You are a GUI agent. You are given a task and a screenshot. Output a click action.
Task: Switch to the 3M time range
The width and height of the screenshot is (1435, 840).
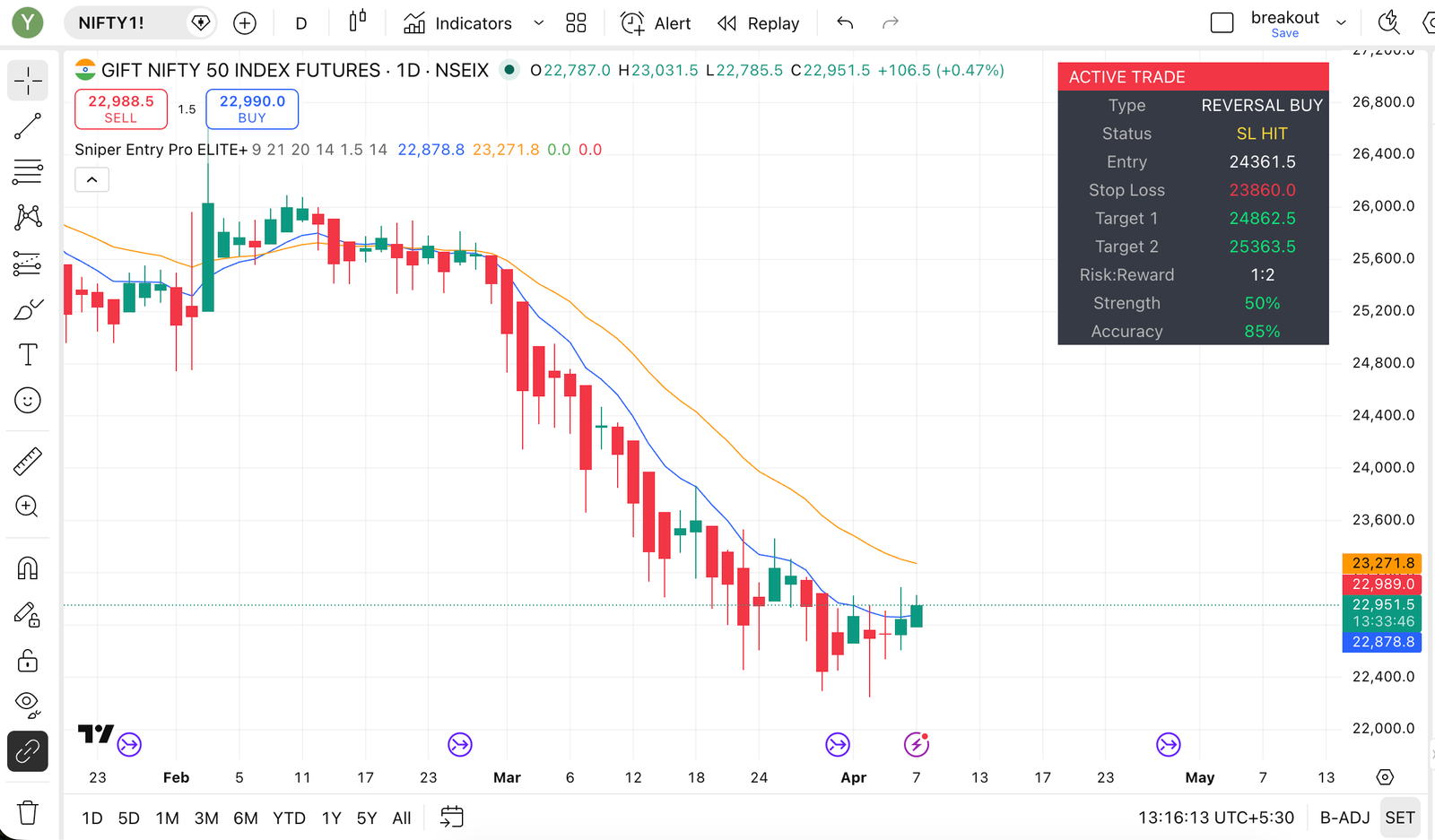tap(206, 818)
